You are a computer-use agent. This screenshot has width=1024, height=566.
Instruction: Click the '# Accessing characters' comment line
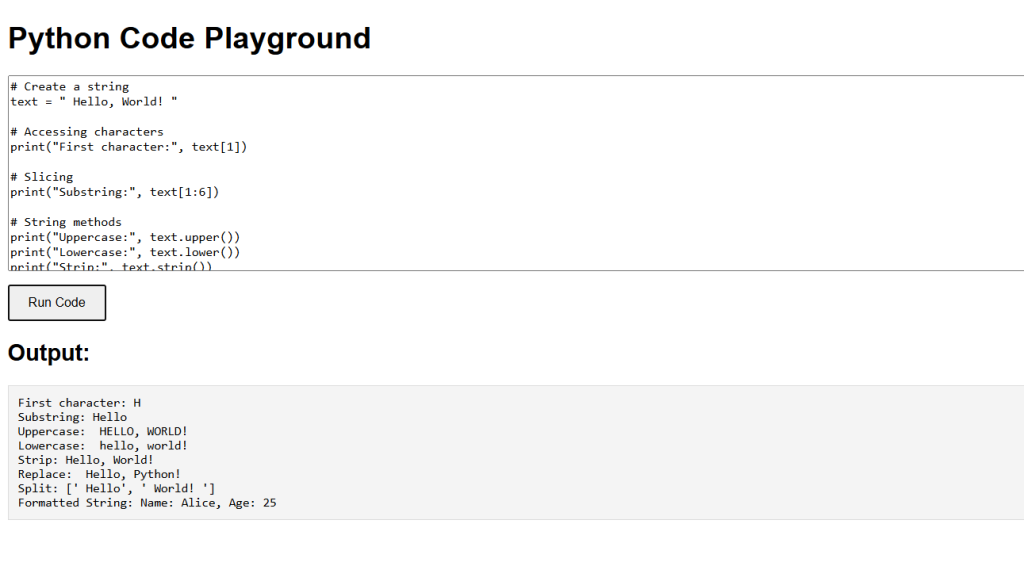87,131
